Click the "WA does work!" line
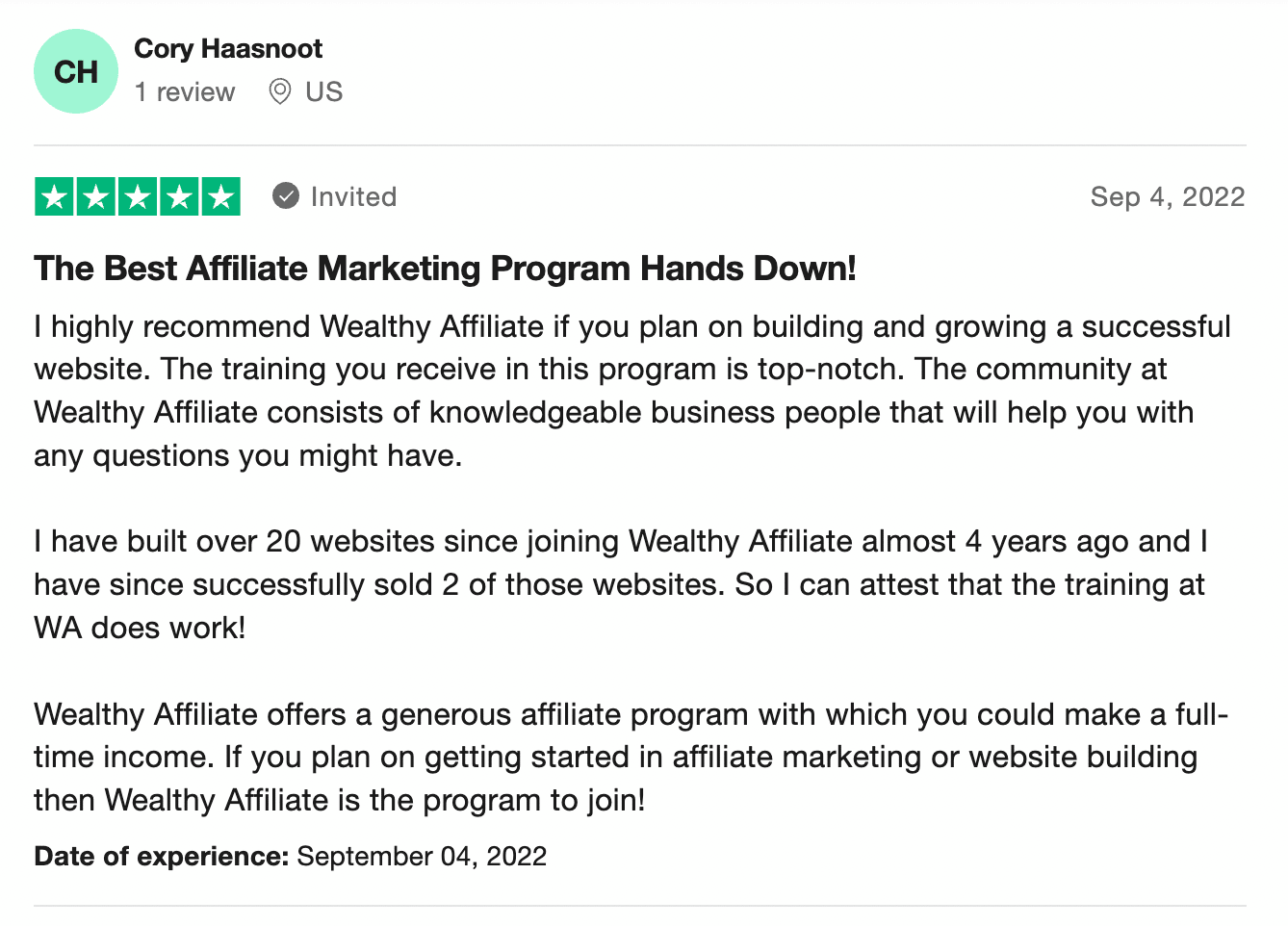The height and width of the screenshot is (926, 1288). point(141,628)
